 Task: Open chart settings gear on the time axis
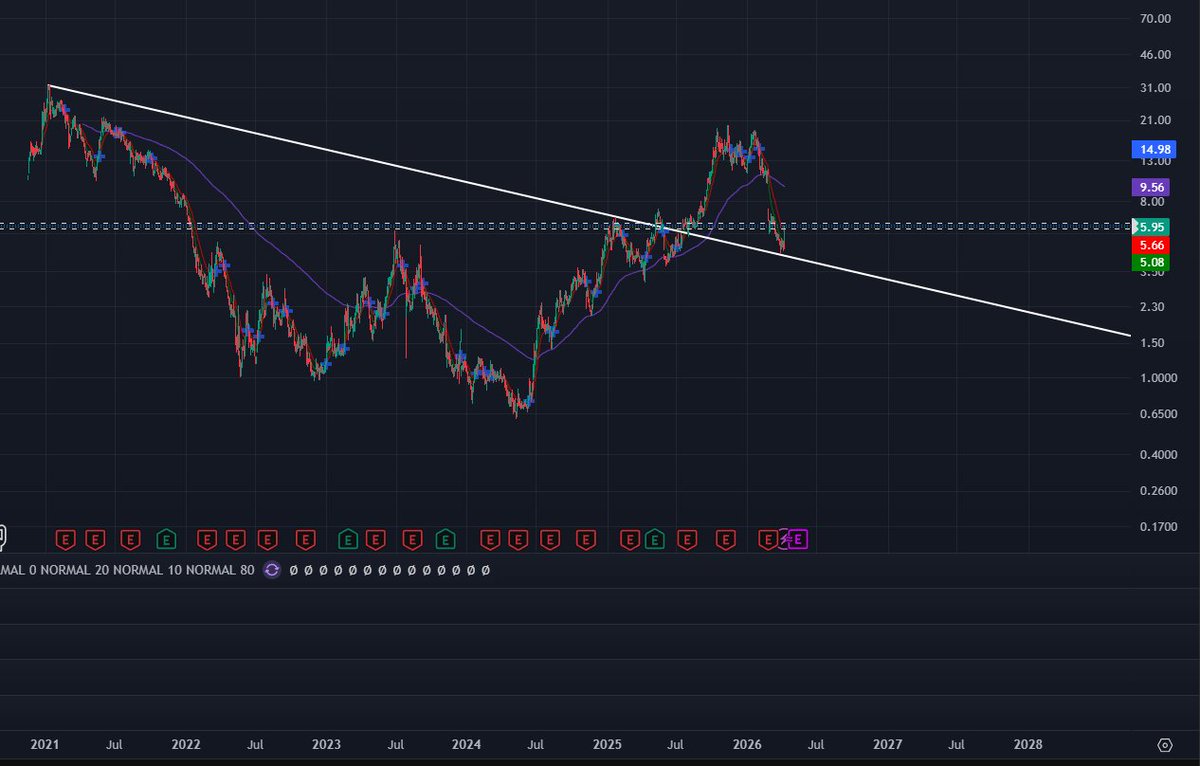1164,745
